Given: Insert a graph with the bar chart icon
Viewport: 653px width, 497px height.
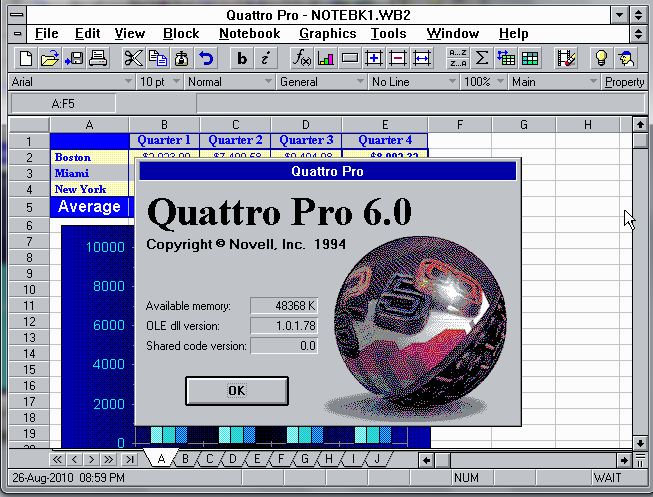Looking at the screenshot, I should pyautogui.click(x=326, y=58).
